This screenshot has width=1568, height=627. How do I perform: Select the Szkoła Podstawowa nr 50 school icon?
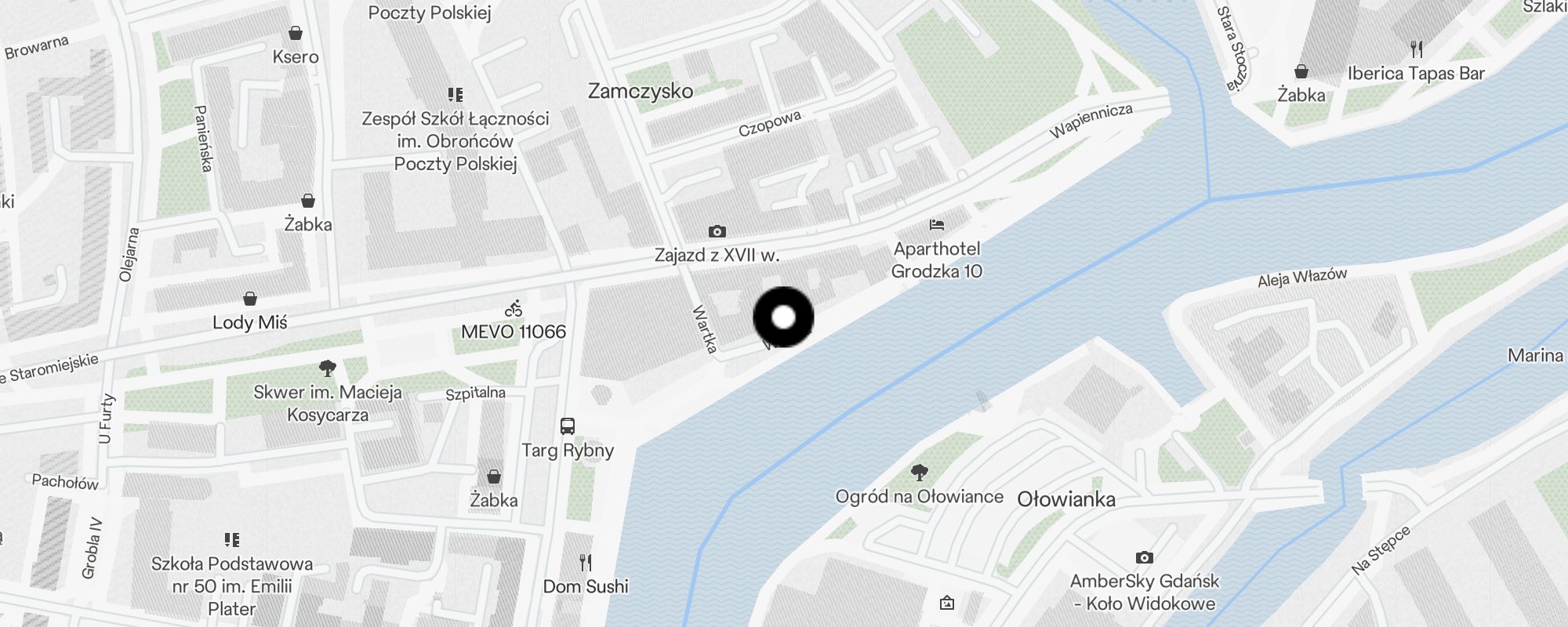point(232,539)
